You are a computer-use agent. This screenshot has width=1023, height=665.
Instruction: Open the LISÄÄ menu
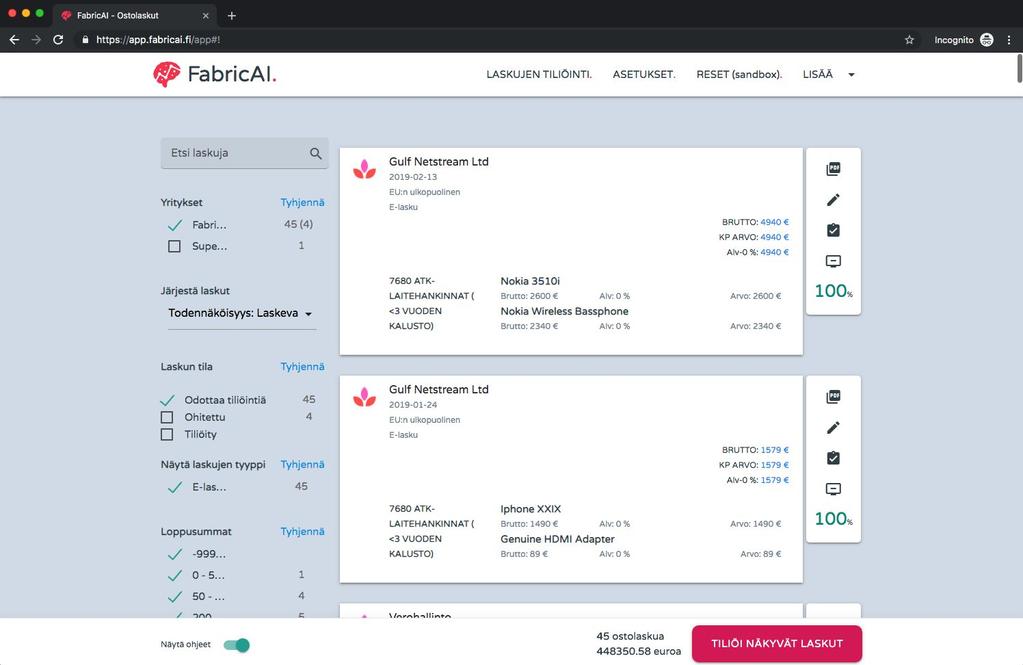point(817,74)
